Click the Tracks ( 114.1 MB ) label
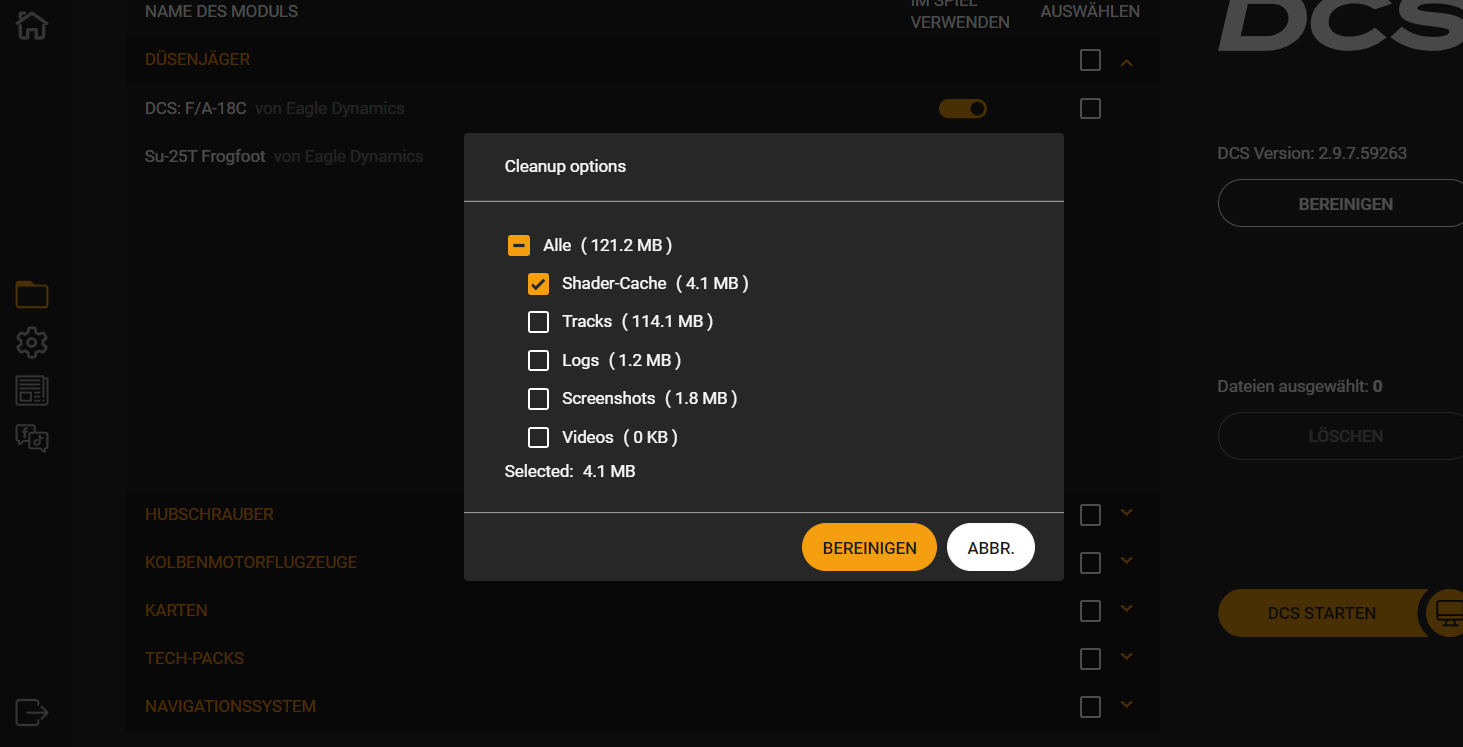This screenshot has height=747, width=1463. (637, 322)
